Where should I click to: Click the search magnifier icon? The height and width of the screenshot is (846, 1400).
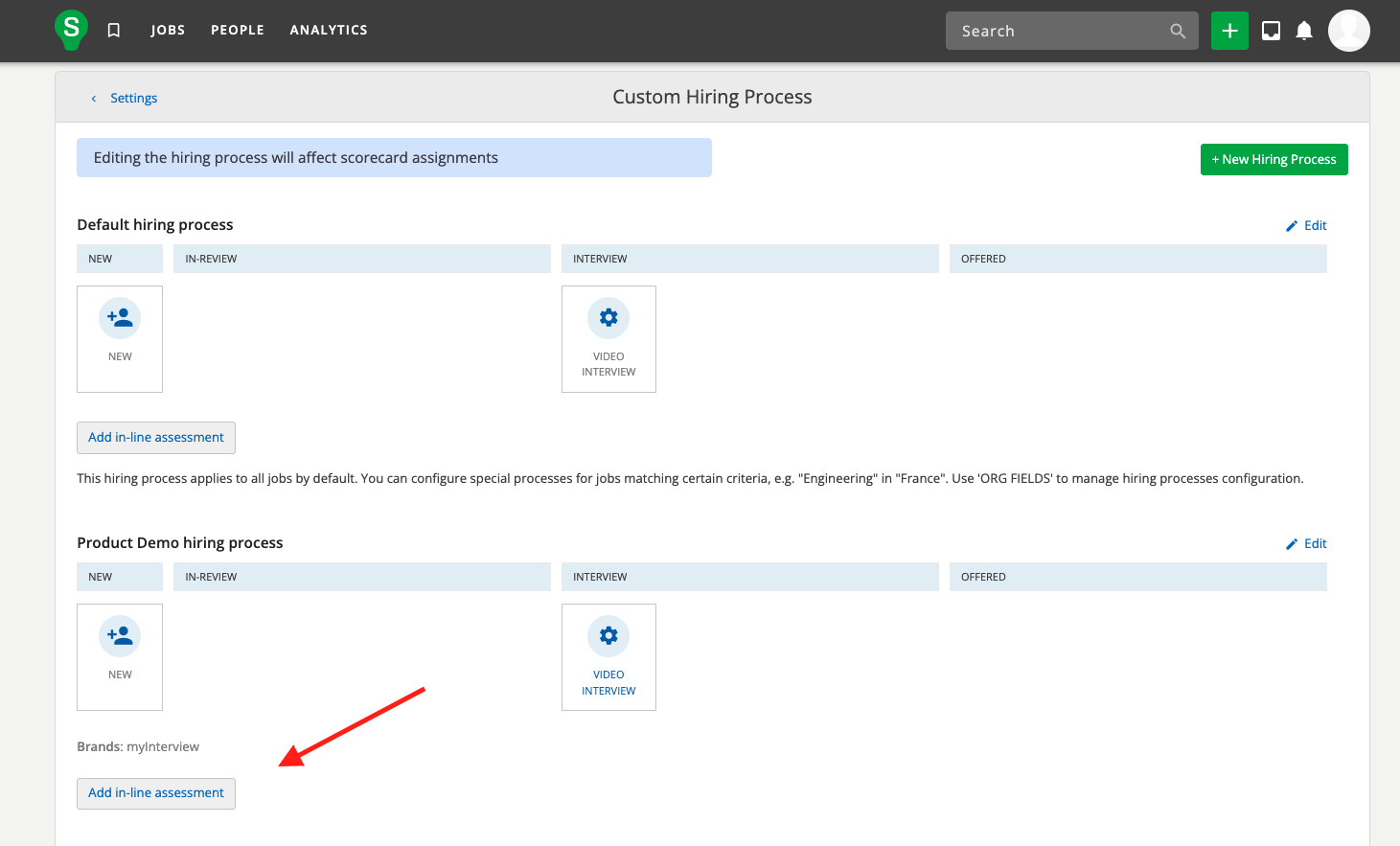coord(1178,32)
